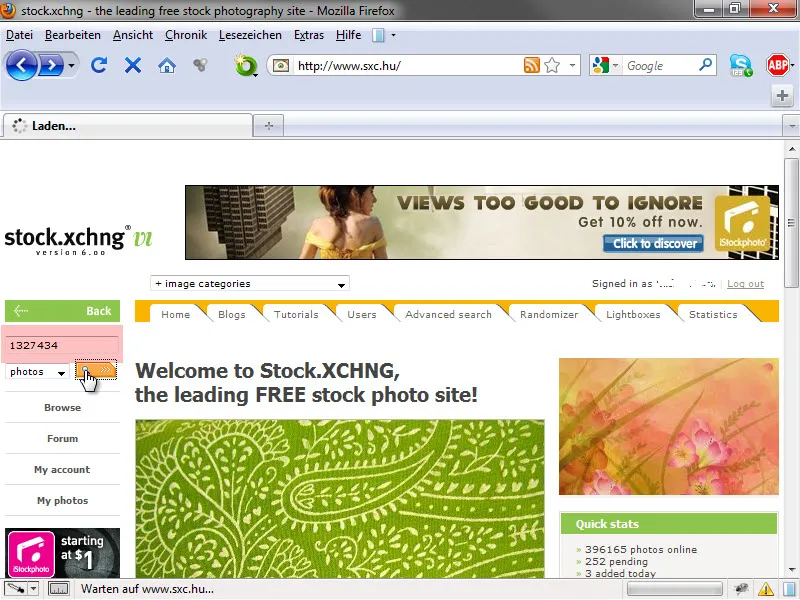Click the stock.xchng logo
This screenshot has width=800, height=600.
click(x=79, y=240)
